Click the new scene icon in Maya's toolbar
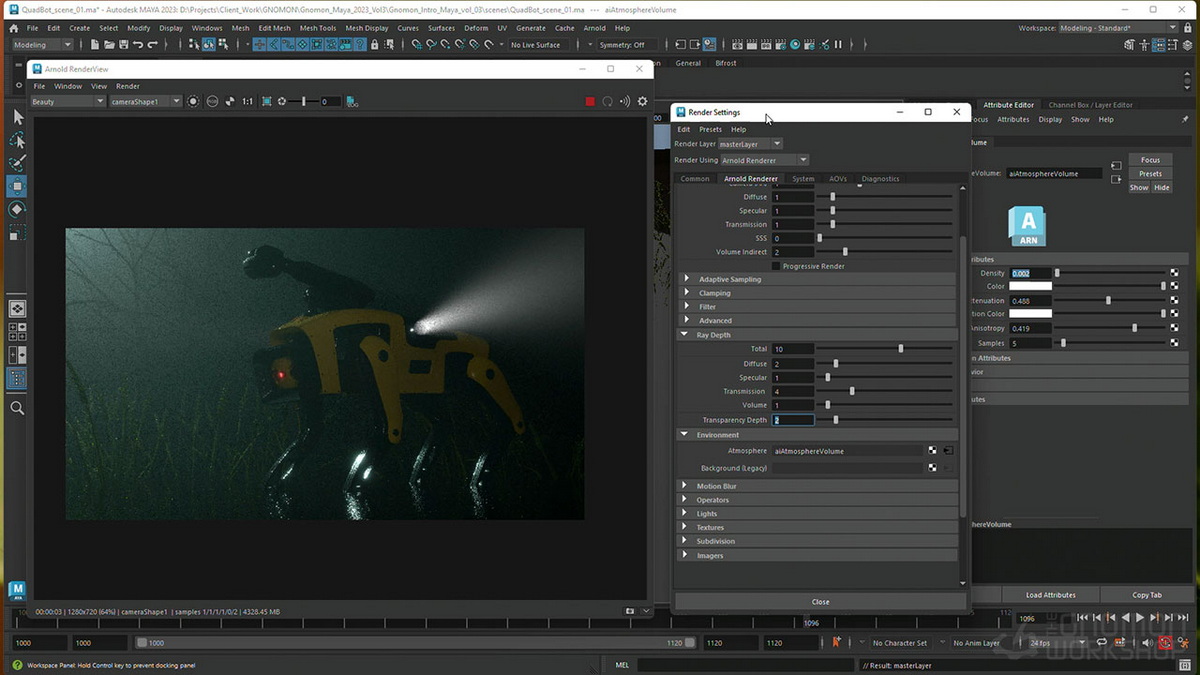This screenshot has height=675, width=1200. (95, 45)
